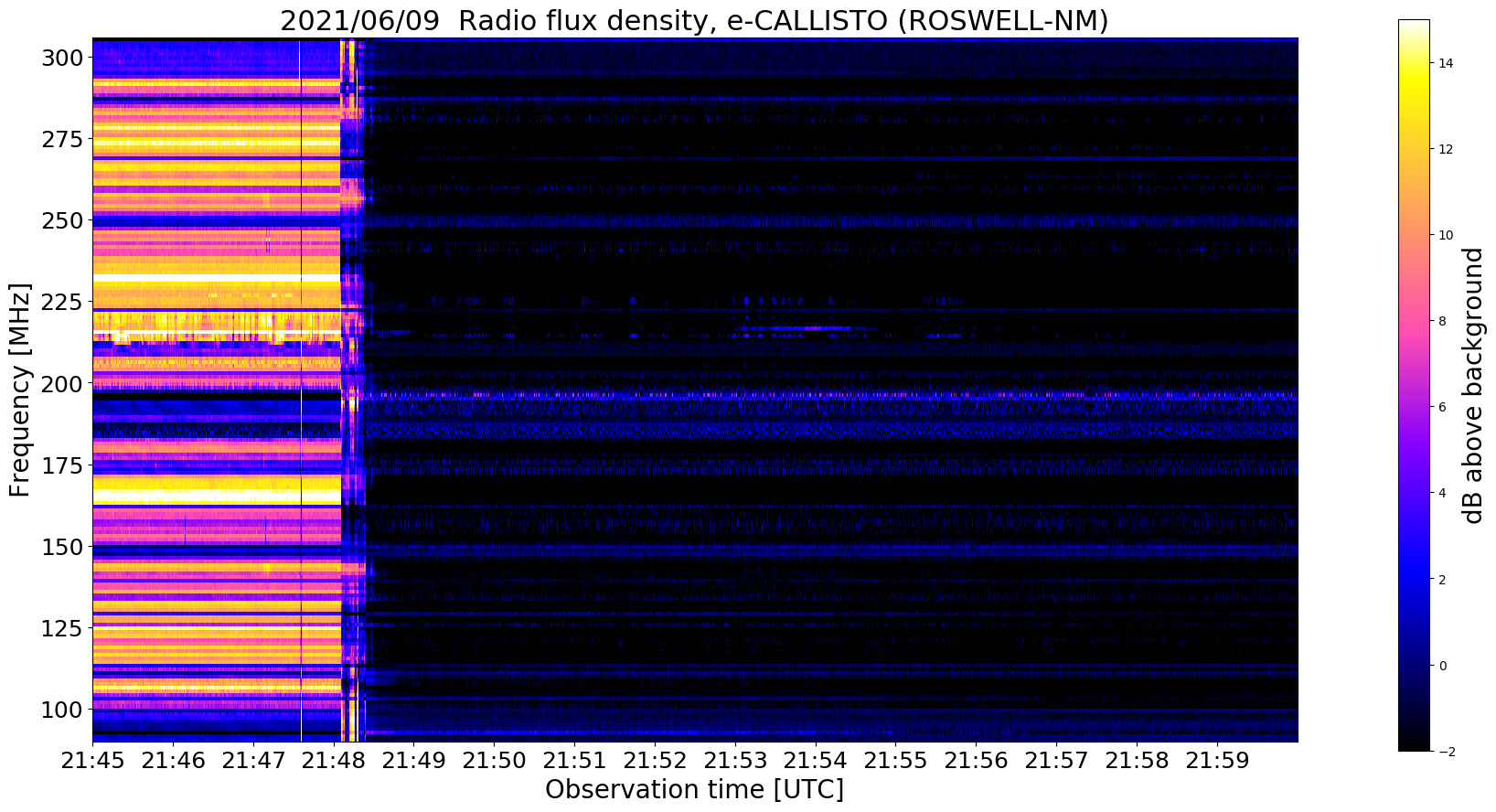1496x812 pixels.
Task: Click the 275 MHz frequency tick label
Action: [62, 139]
